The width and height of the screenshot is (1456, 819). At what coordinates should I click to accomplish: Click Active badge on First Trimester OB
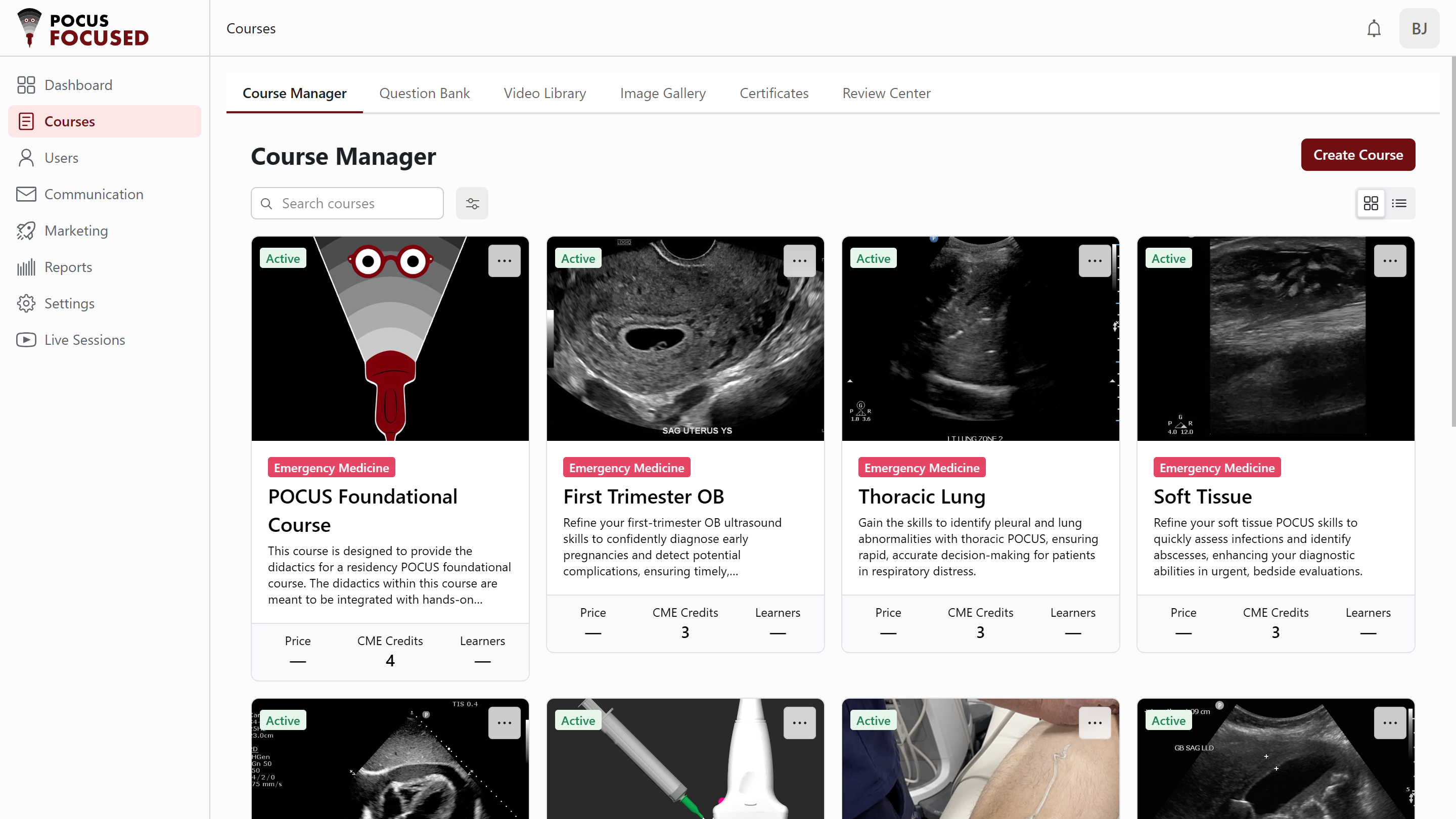pos(578,258)
